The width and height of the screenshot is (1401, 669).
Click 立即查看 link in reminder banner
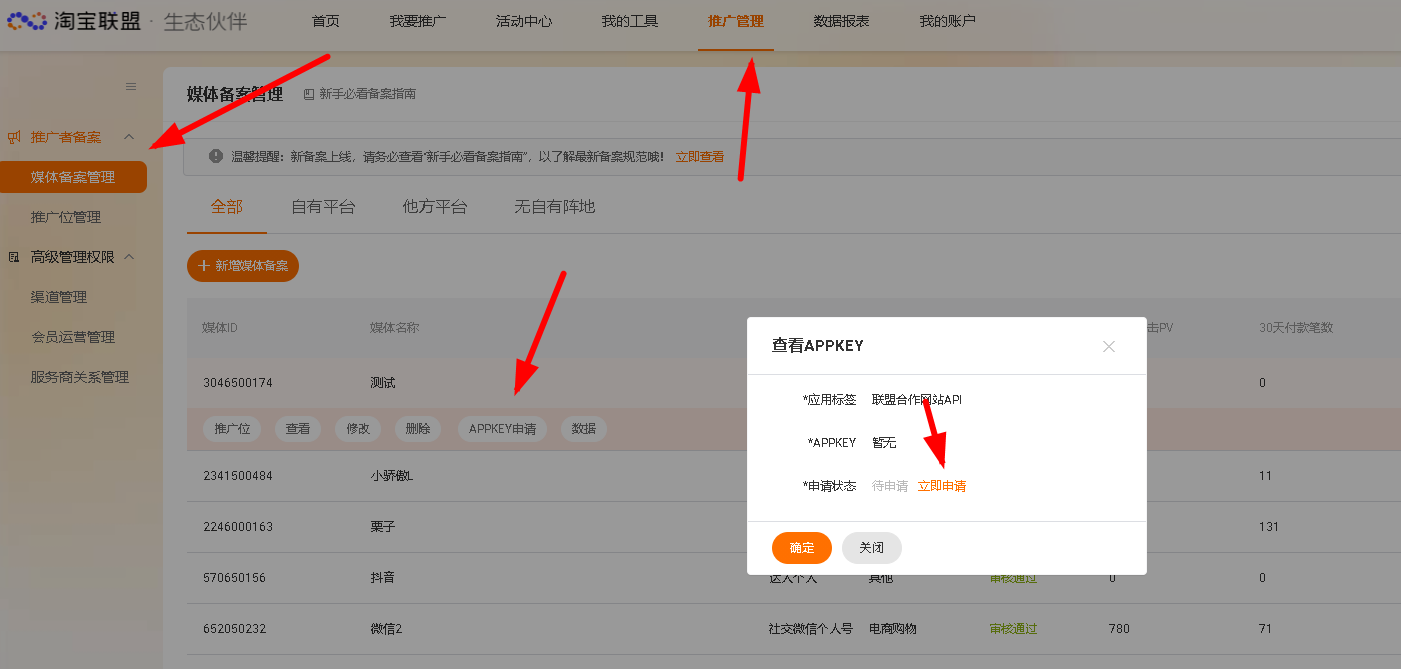[700, 157]
